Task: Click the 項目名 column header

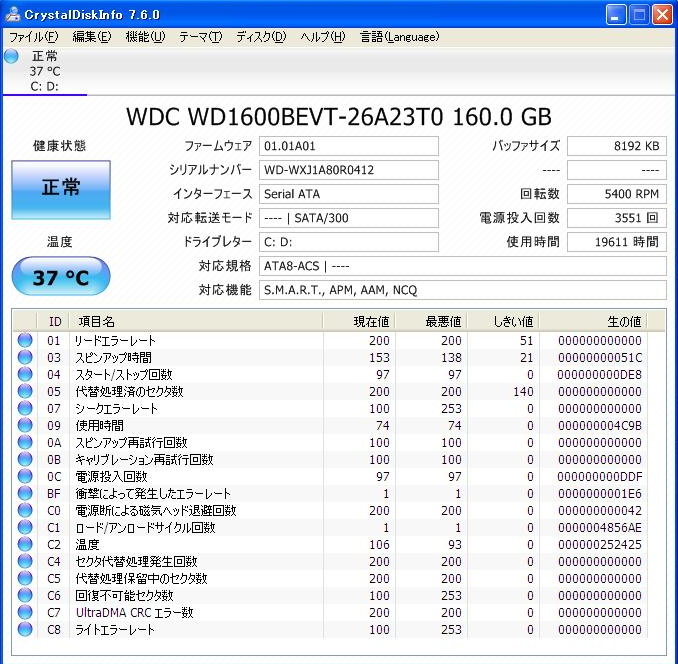Action: coord(196,322)
